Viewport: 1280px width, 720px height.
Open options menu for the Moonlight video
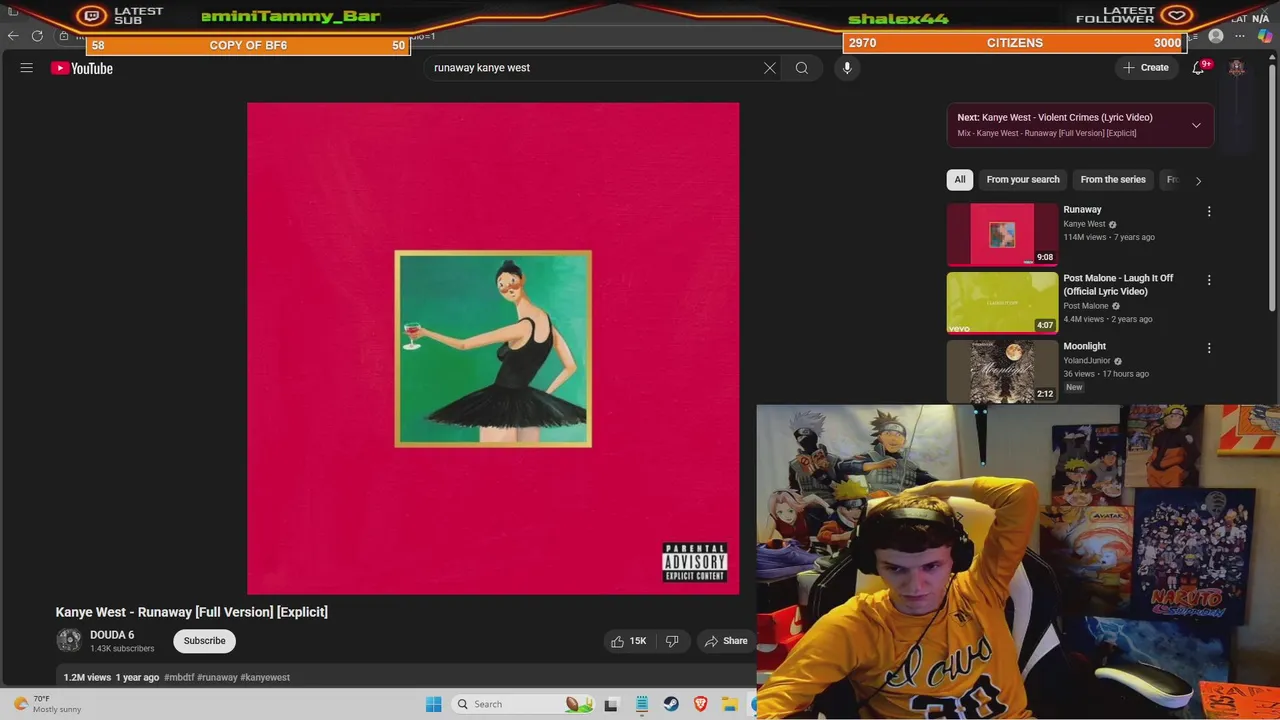point(1209,348)
